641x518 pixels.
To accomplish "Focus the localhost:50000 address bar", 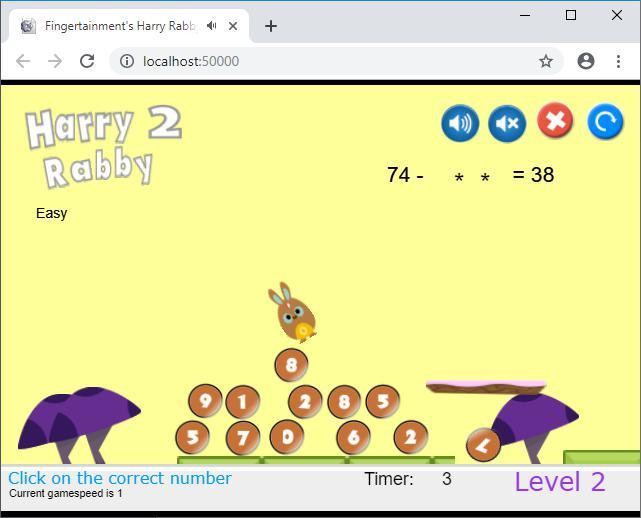I will (x=335, y=61).
